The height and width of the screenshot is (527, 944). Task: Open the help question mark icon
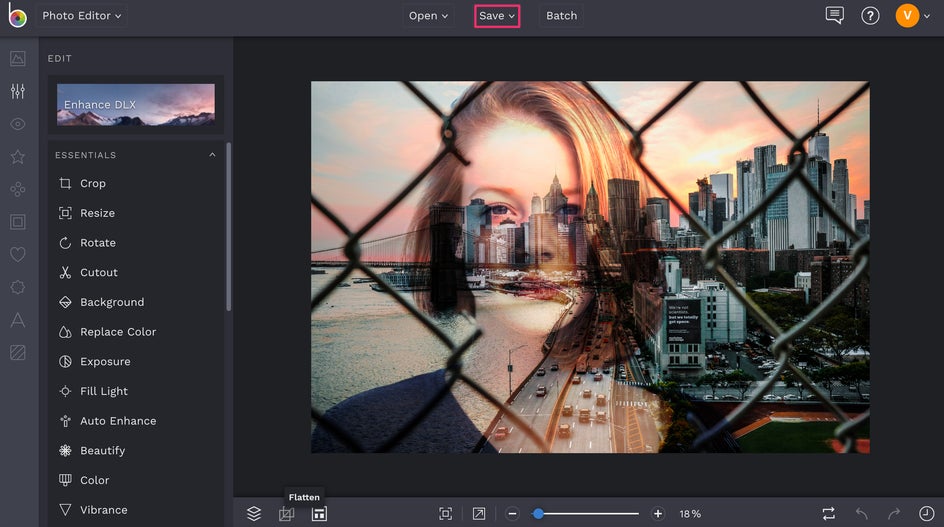870,16
